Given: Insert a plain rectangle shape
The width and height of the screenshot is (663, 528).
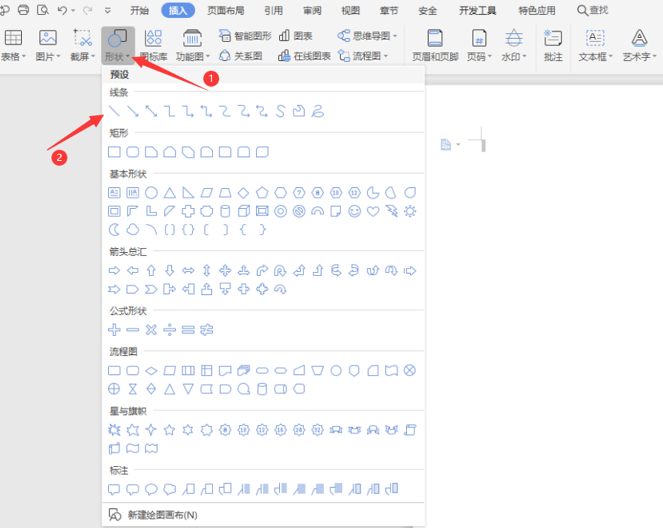Looking at the screenshot, I should point(114,152).
